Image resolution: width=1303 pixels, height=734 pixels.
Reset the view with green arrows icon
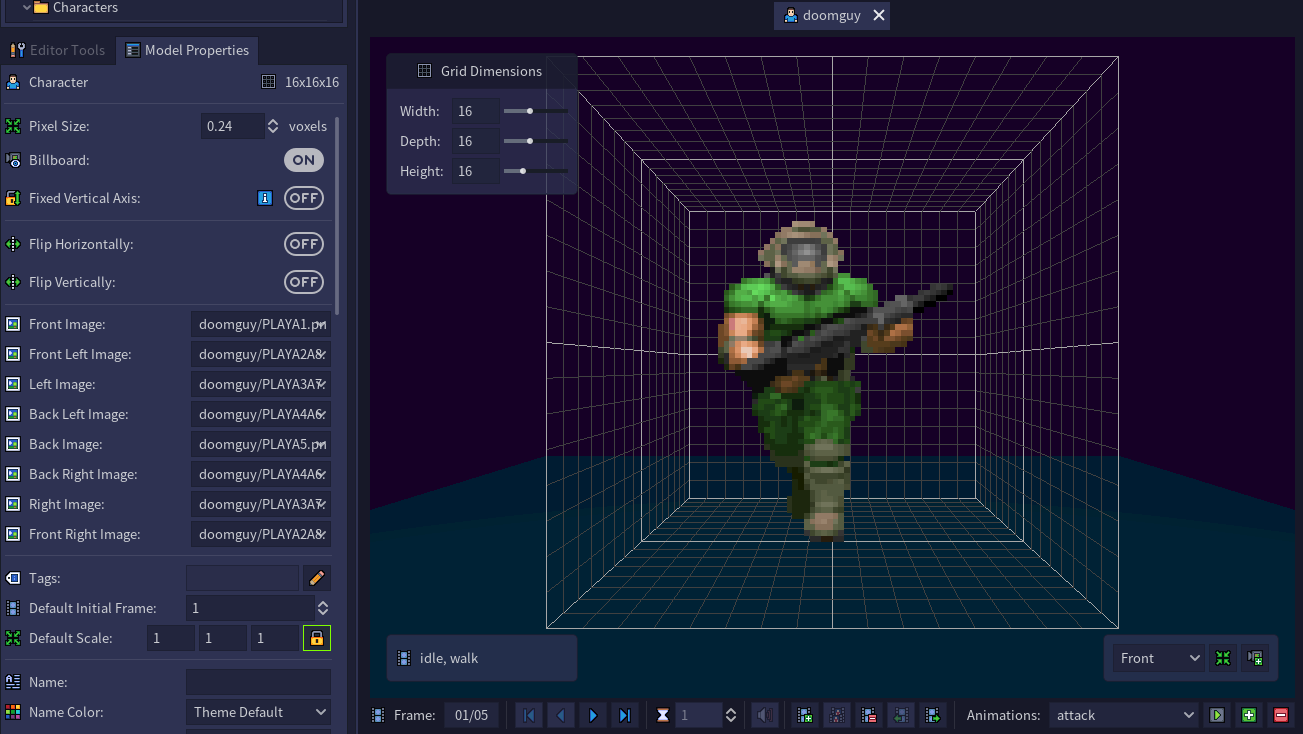click(1223, 658)
